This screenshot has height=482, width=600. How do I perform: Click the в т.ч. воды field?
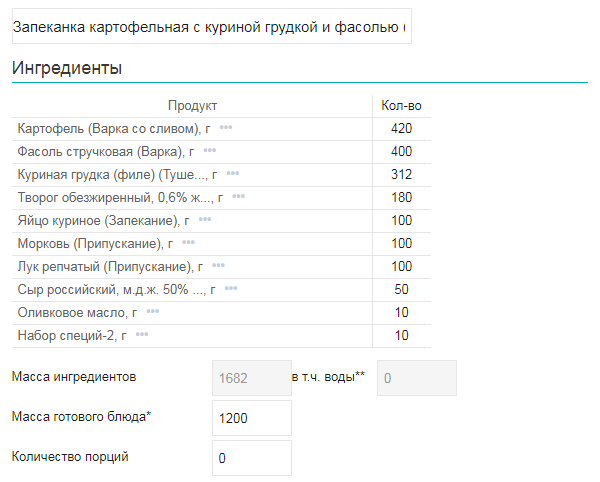(x=416, y=378)
